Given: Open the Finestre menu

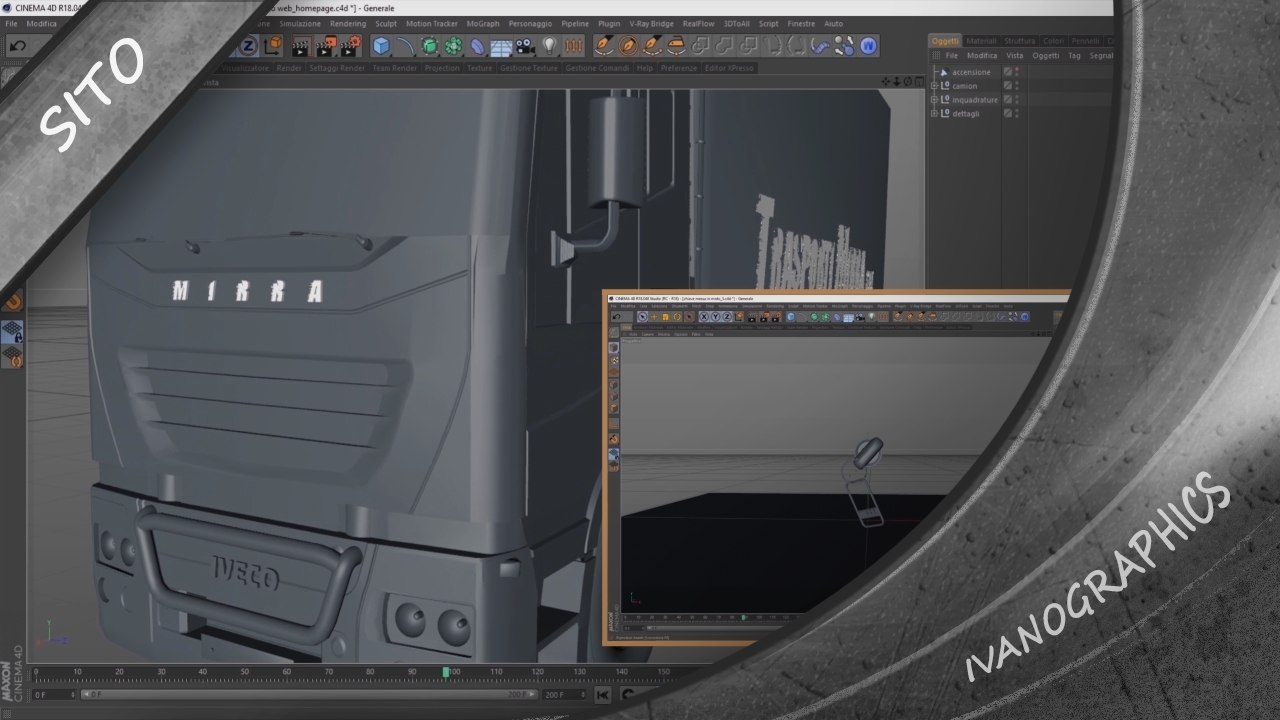Looking at the screenshot, I should pyautogui.click(x=801, y=23).
